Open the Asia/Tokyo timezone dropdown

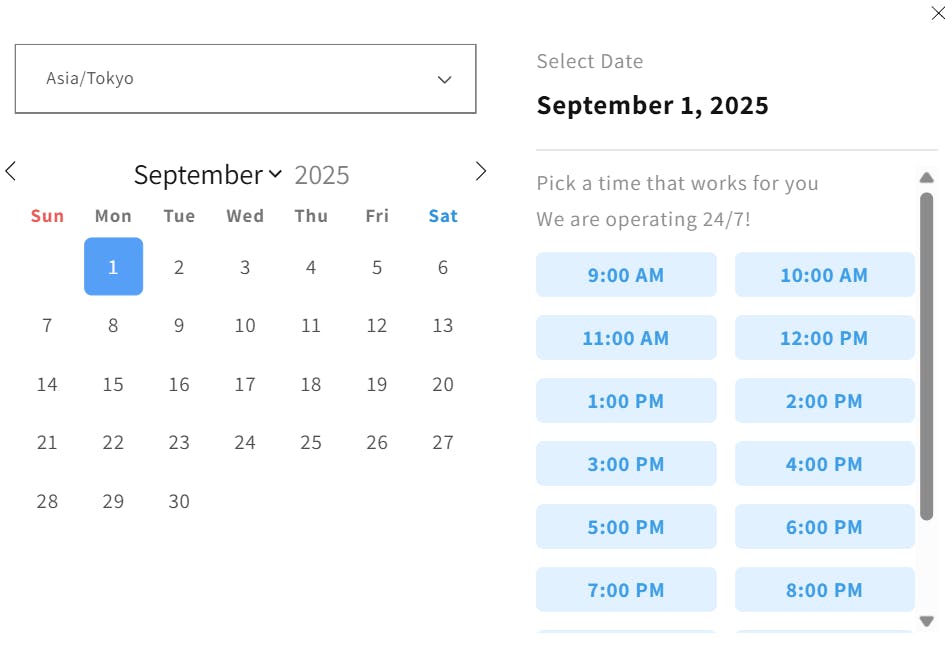click(245, 79)
